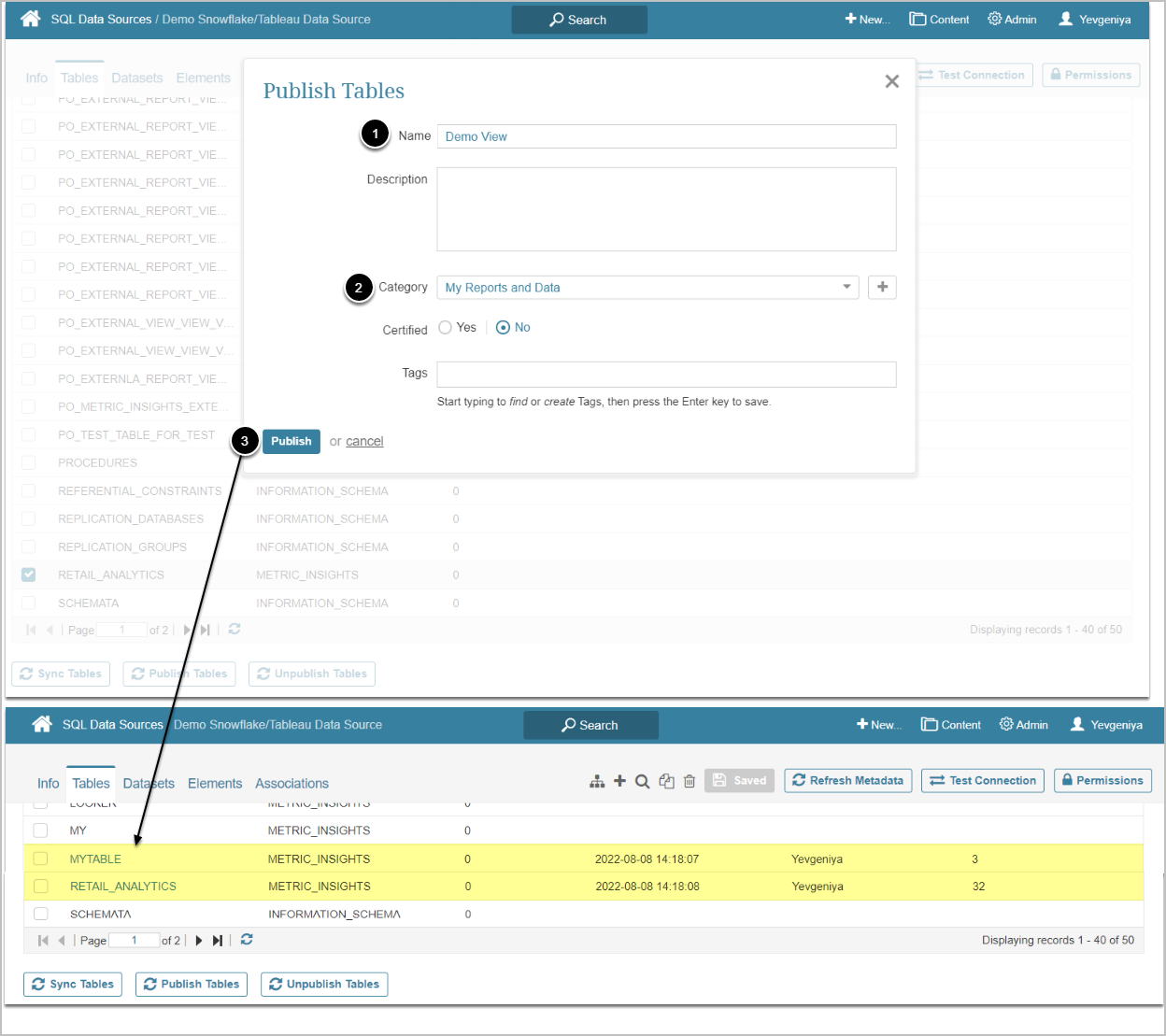Screen dimensions: 1166x1036
Task: Open the Admin menu in the top header
Action: click(x=1013, y=20)
